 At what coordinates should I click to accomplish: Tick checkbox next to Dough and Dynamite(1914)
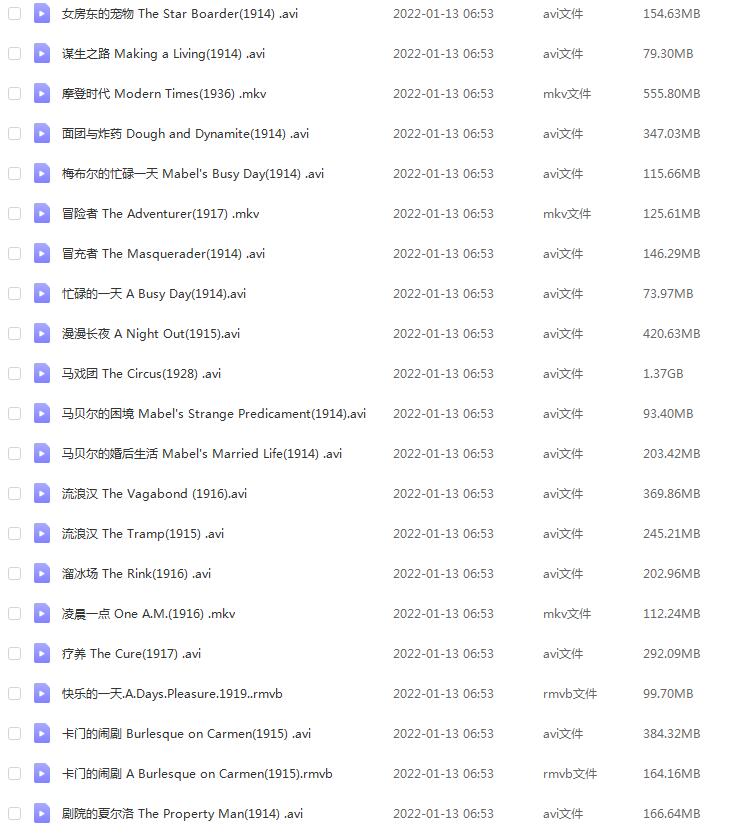pyautogui.click(x=15, y=134)
